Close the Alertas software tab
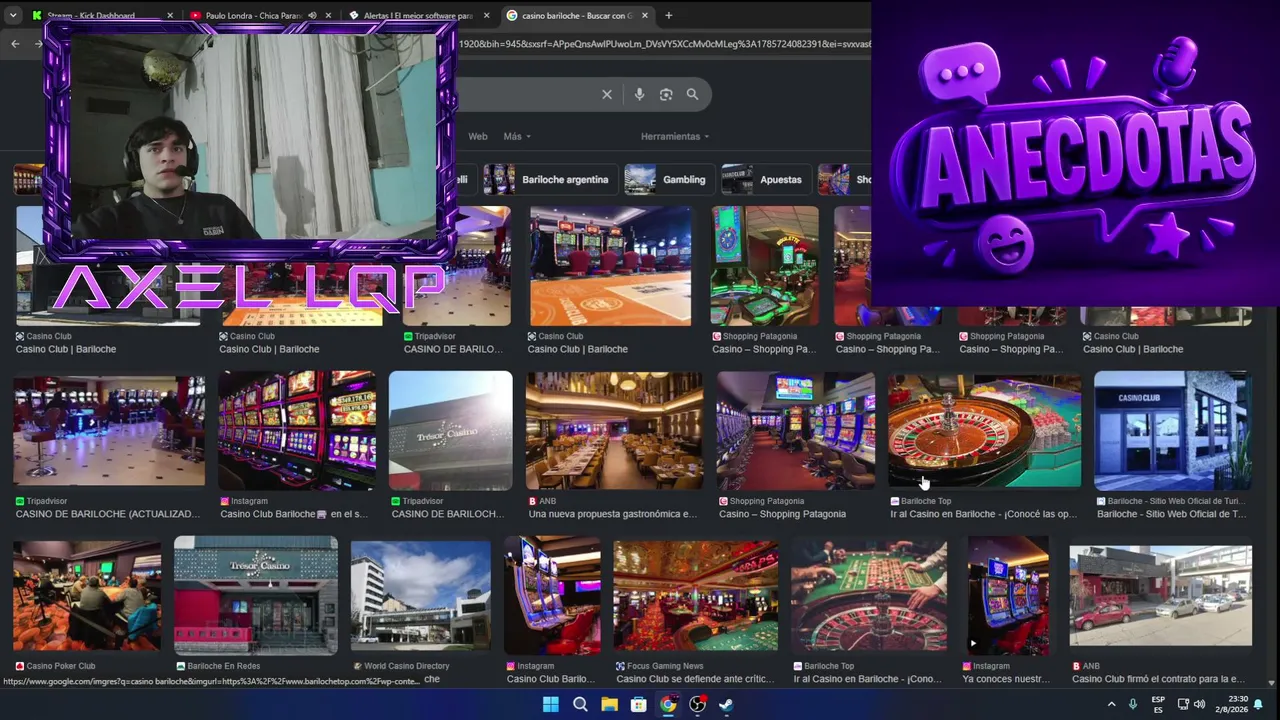1280x720 pixels. [486, 16]
